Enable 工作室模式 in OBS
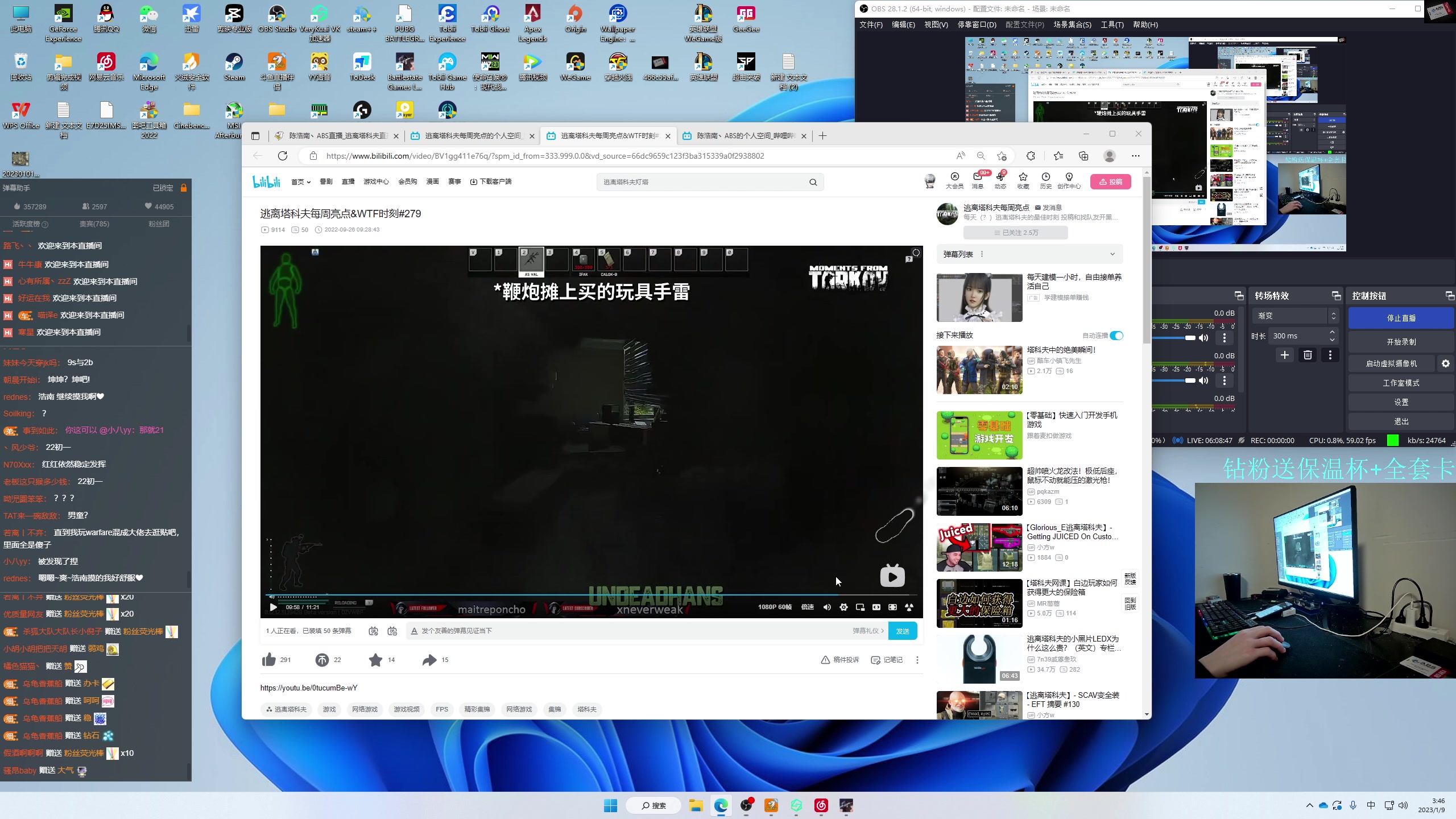The image size is (1456, 819). [x=1401, y=383]
